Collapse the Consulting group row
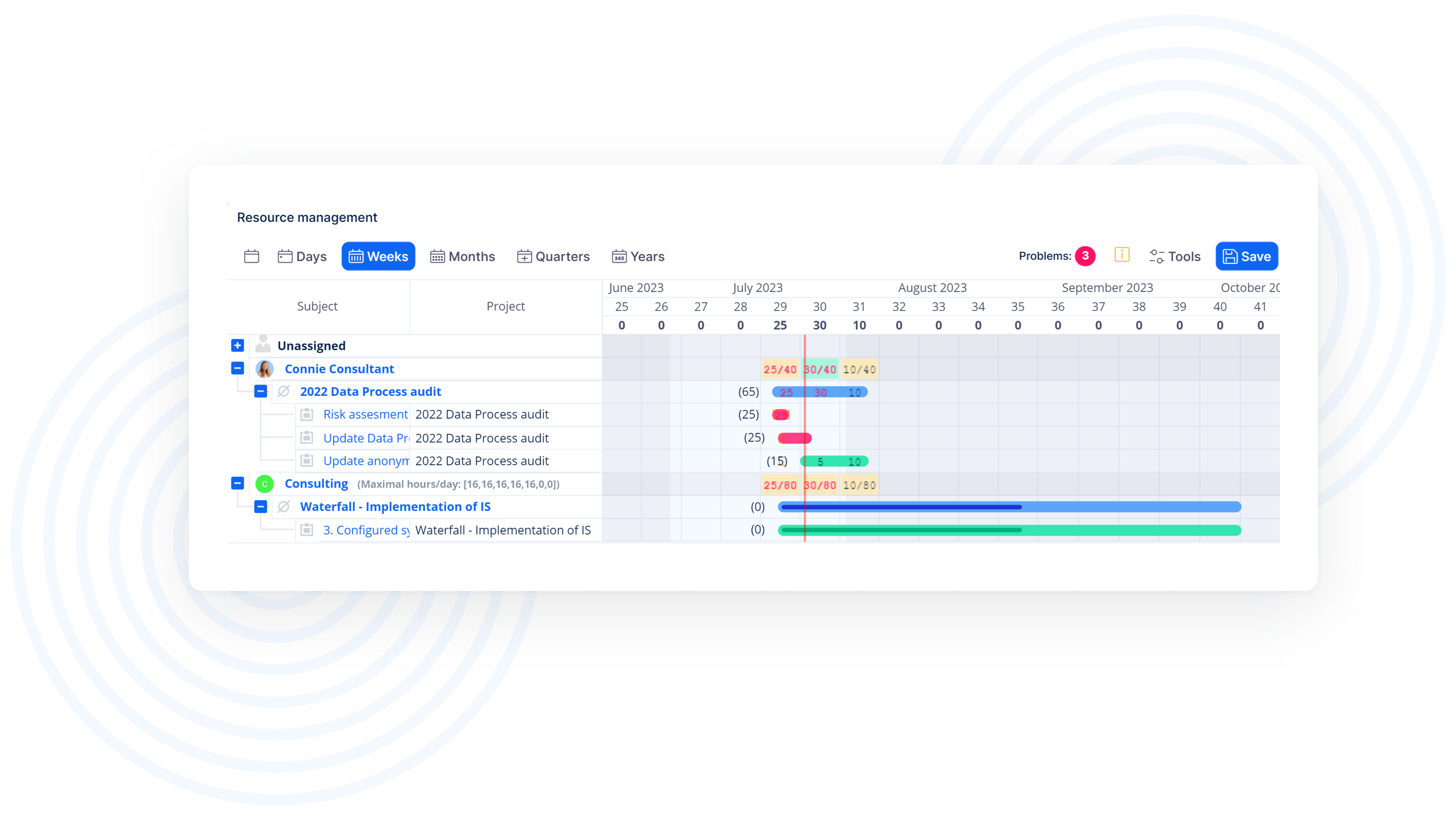Viewport: 1456px width, 816px height. pyautogui.click(x=237, y=483)
